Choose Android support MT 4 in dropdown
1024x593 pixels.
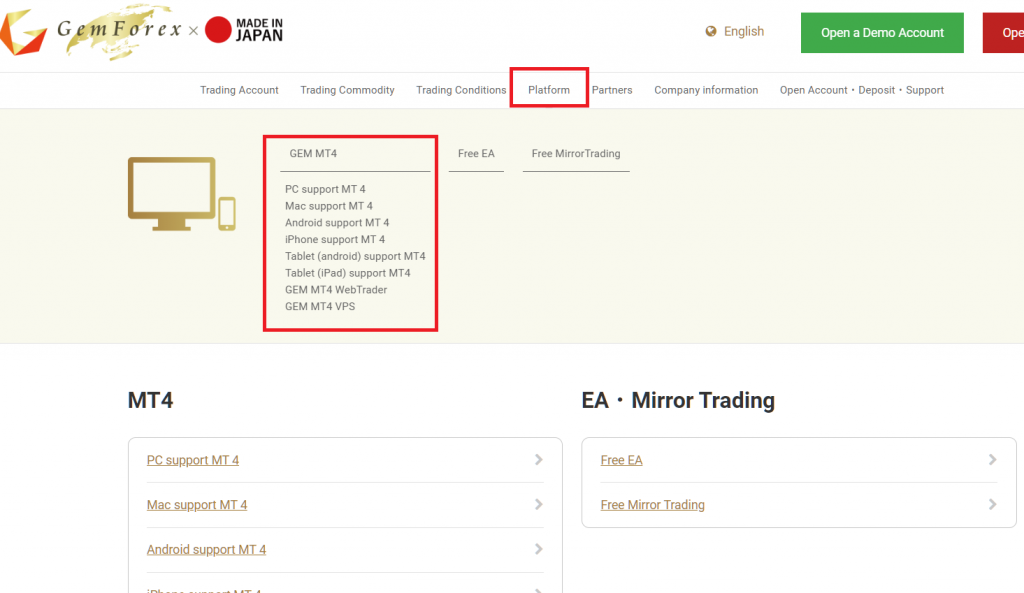click(337, 223)
